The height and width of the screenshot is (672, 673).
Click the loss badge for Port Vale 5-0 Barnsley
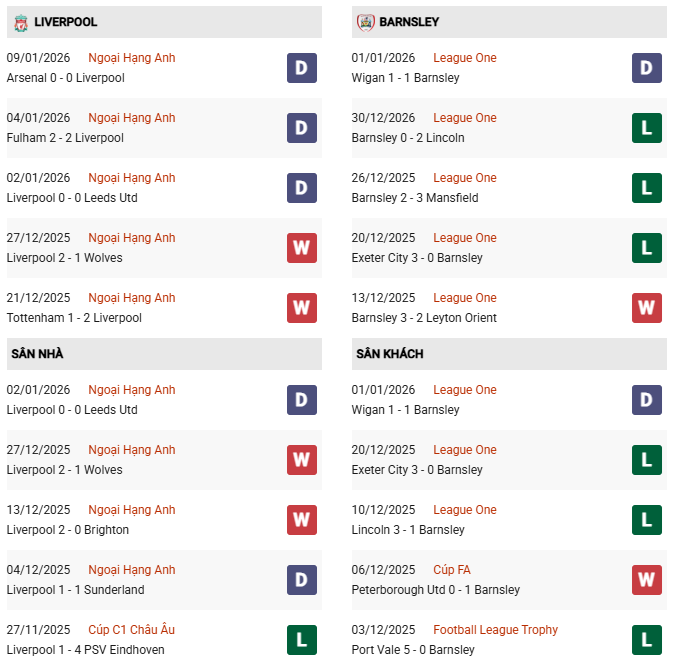pyautogui.click(x=647, y=640)
